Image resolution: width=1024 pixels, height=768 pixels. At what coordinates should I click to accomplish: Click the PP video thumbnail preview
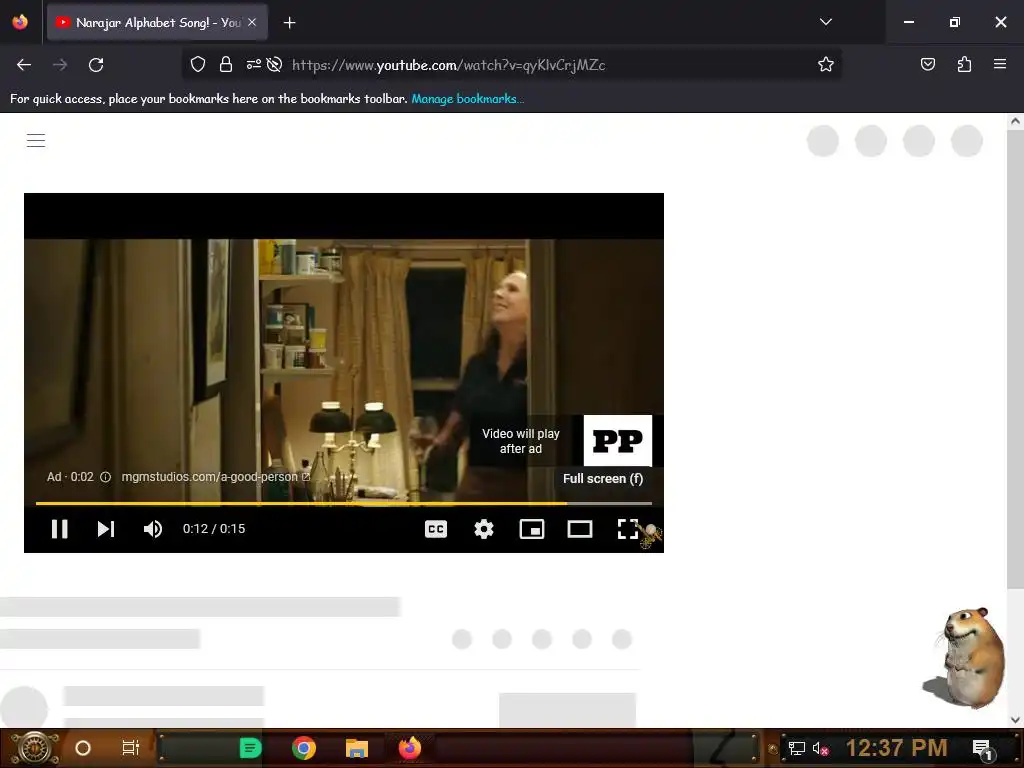click(617, 441)
